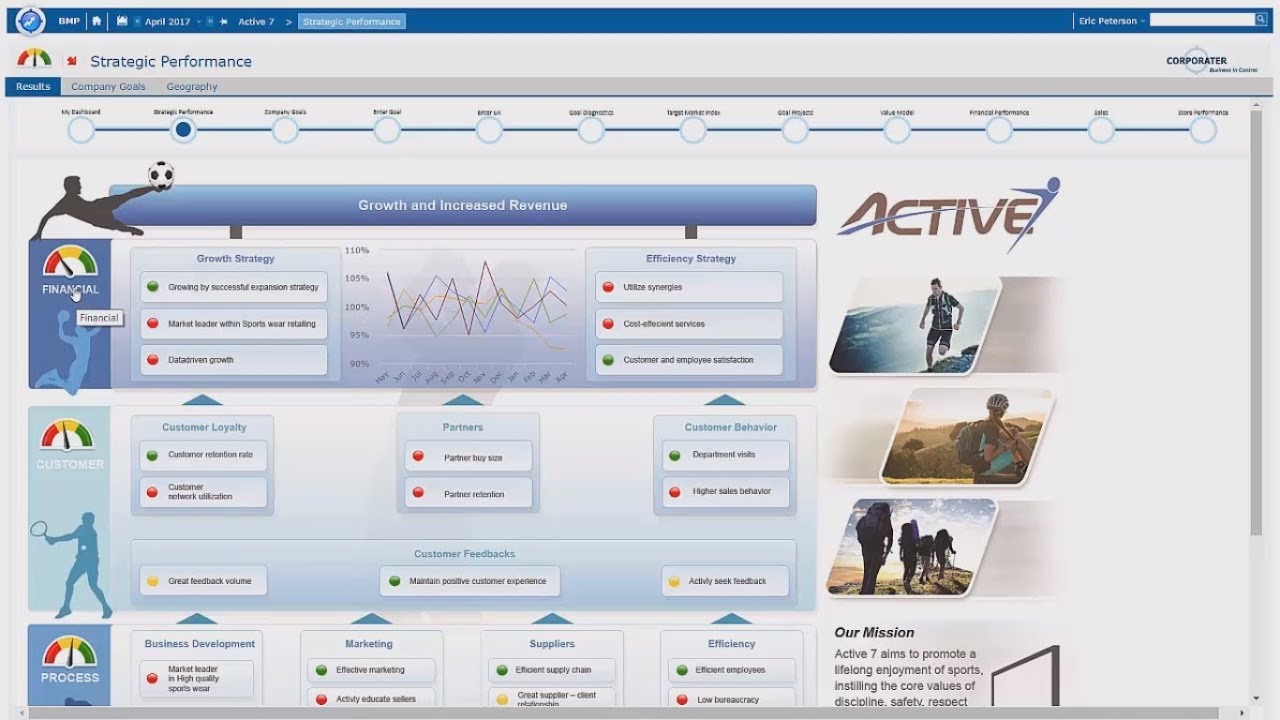
Task: Select the Financial Performance step circle
Action: (999, 130)
